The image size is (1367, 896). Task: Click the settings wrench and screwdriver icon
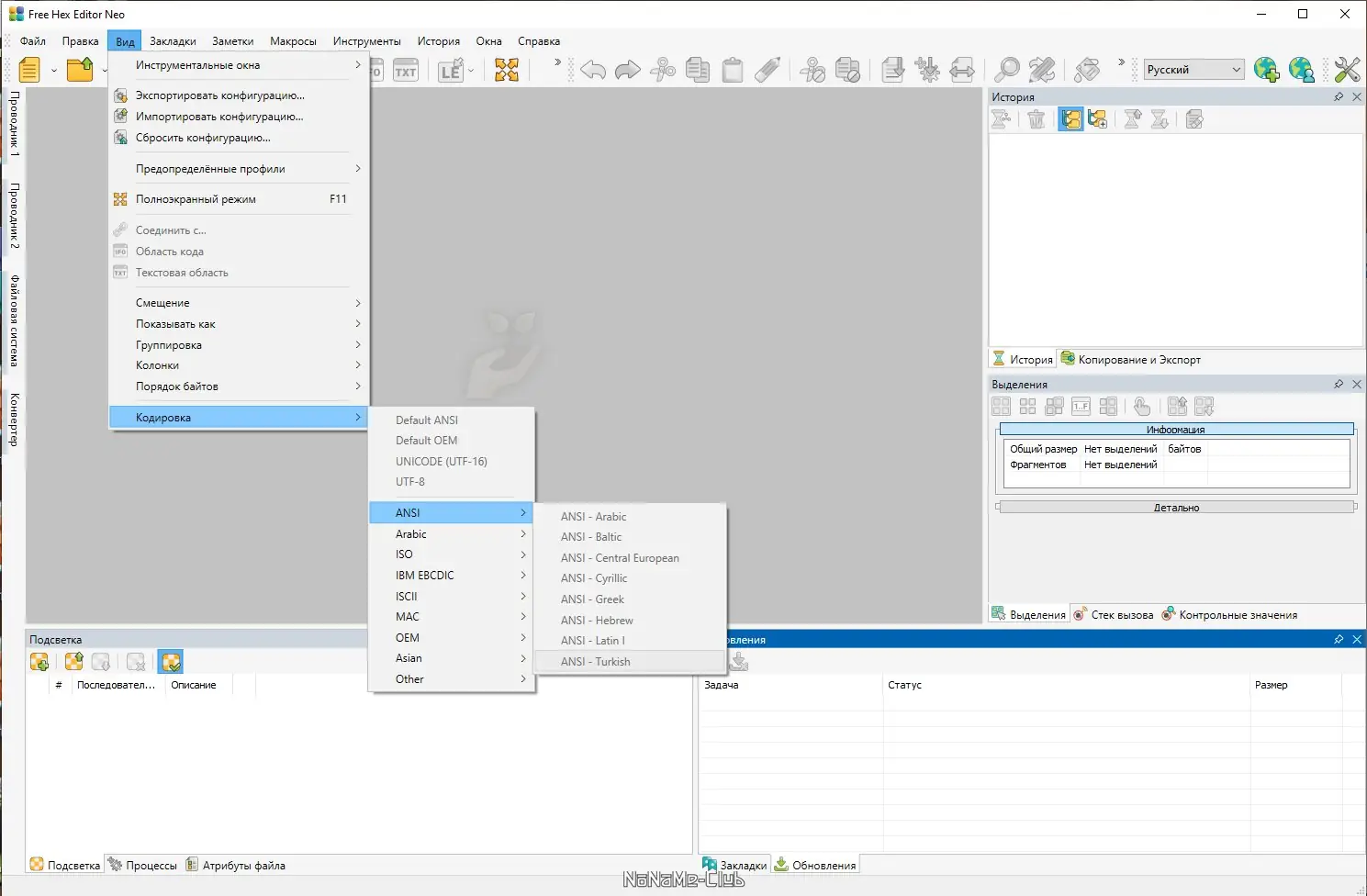coord(1347,70)
